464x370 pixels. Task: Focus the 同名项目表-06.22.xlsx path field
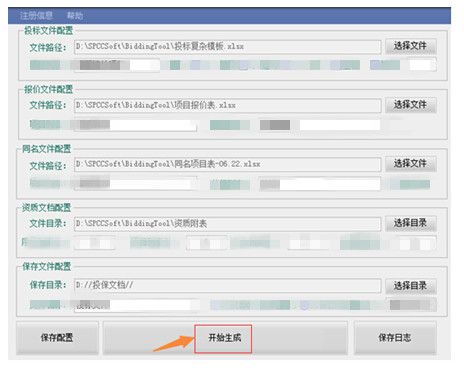[x=227, y=164]
